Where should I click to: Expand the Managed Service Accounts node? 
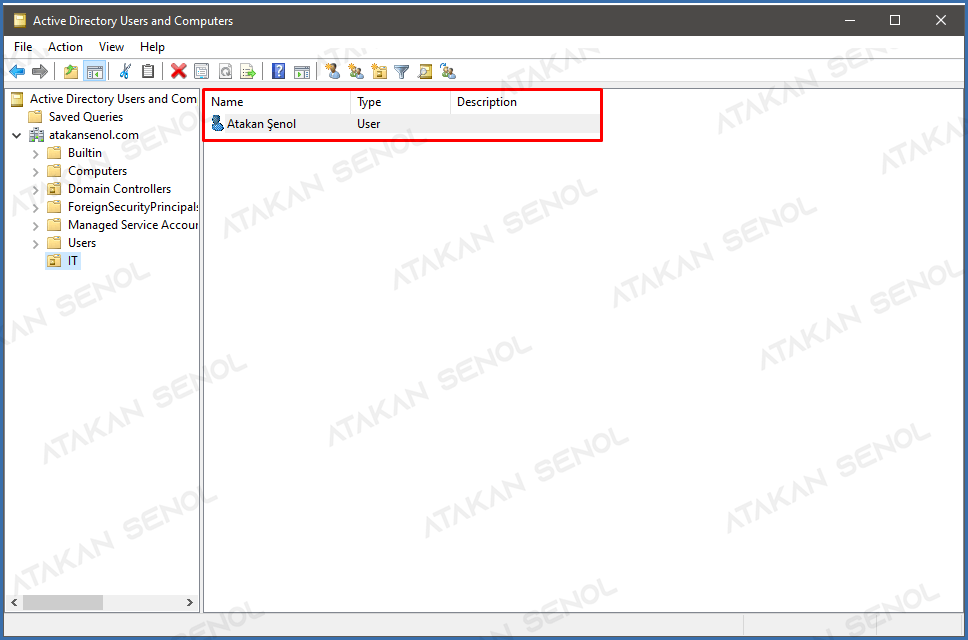pos(35,226)
